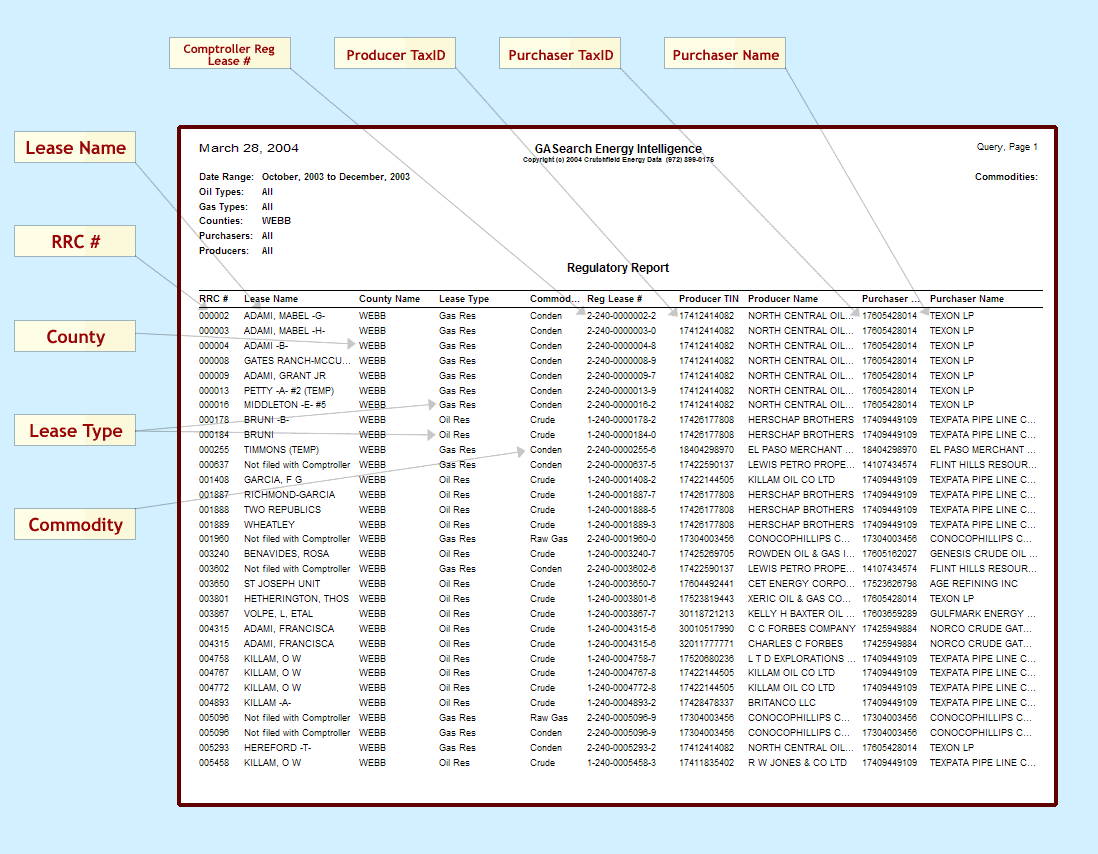Click the Reg Lease # column header

614,299
